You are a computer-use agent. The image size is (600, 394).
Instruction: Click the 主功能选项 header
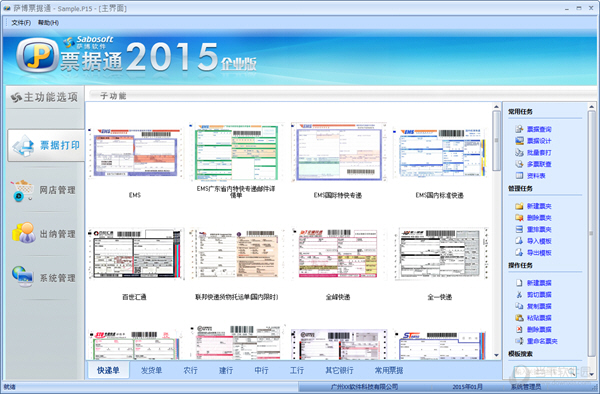click(45, 97)
